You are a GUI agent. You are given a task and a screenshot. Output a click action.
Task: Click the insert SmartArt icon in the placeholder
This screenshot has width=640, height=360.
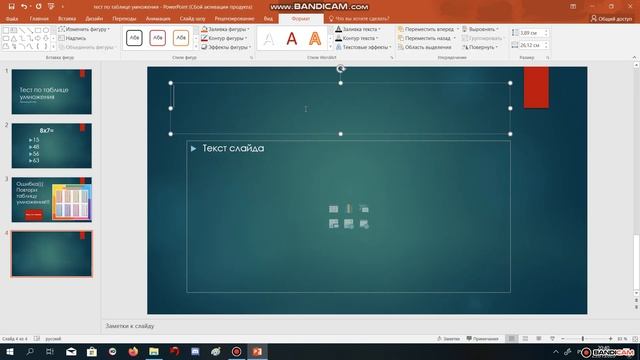point(364,209)
